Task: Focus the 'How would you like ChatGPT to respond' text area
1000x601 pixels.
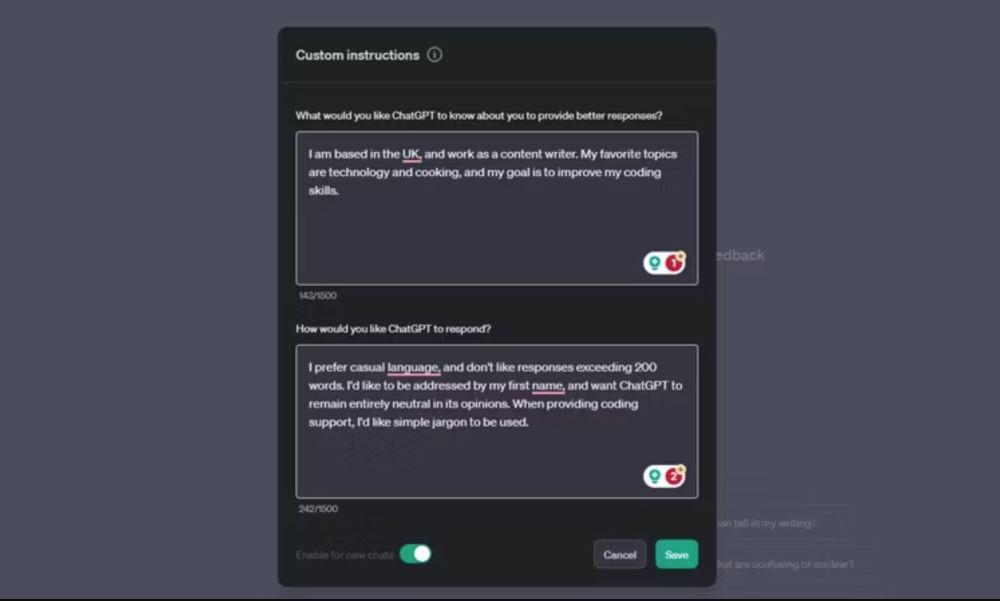Action: coord(497,421)
